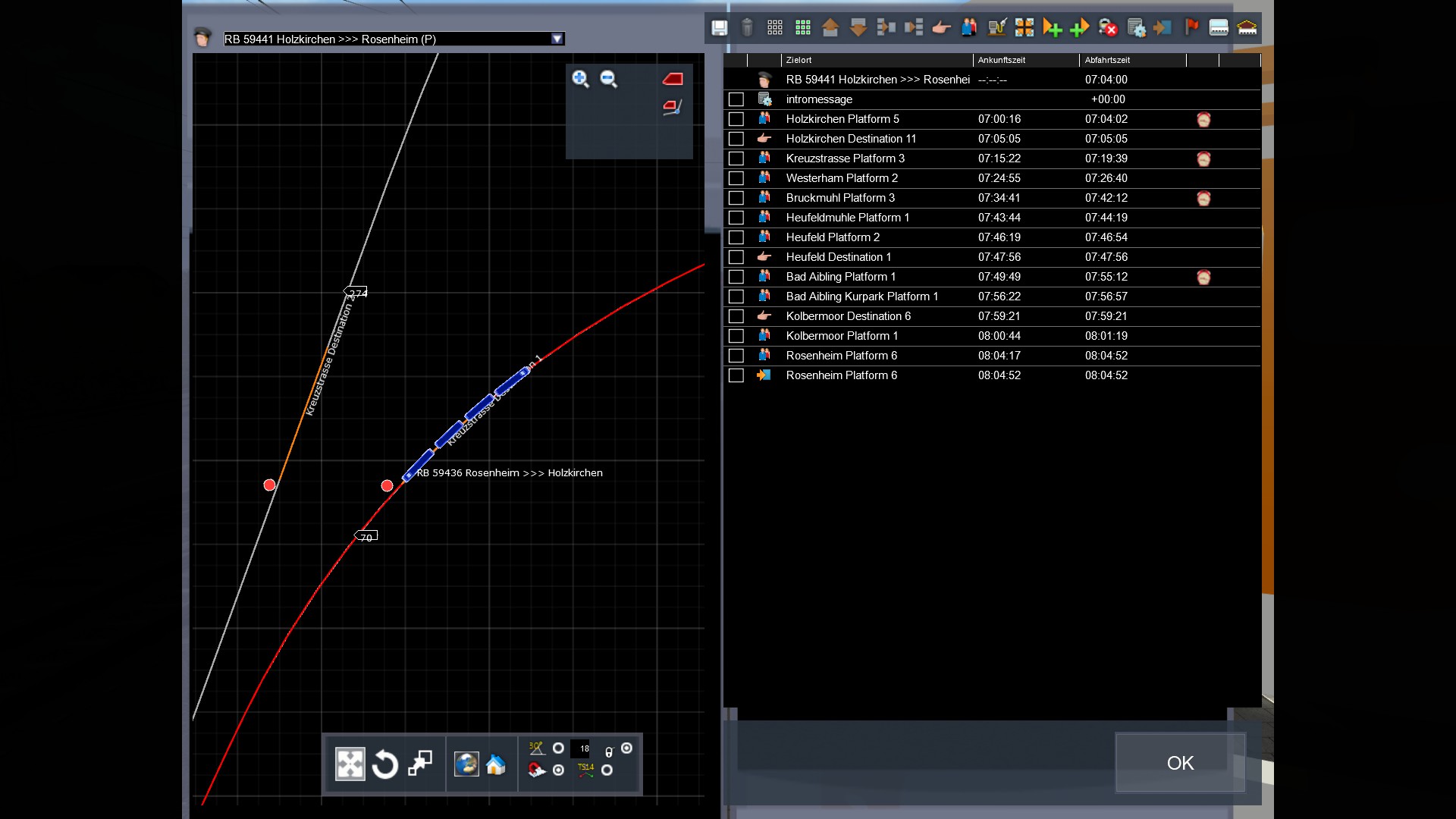Click the rotate arrow tool in the map toolbar
1456x819 pixels.
click(384, 764)
